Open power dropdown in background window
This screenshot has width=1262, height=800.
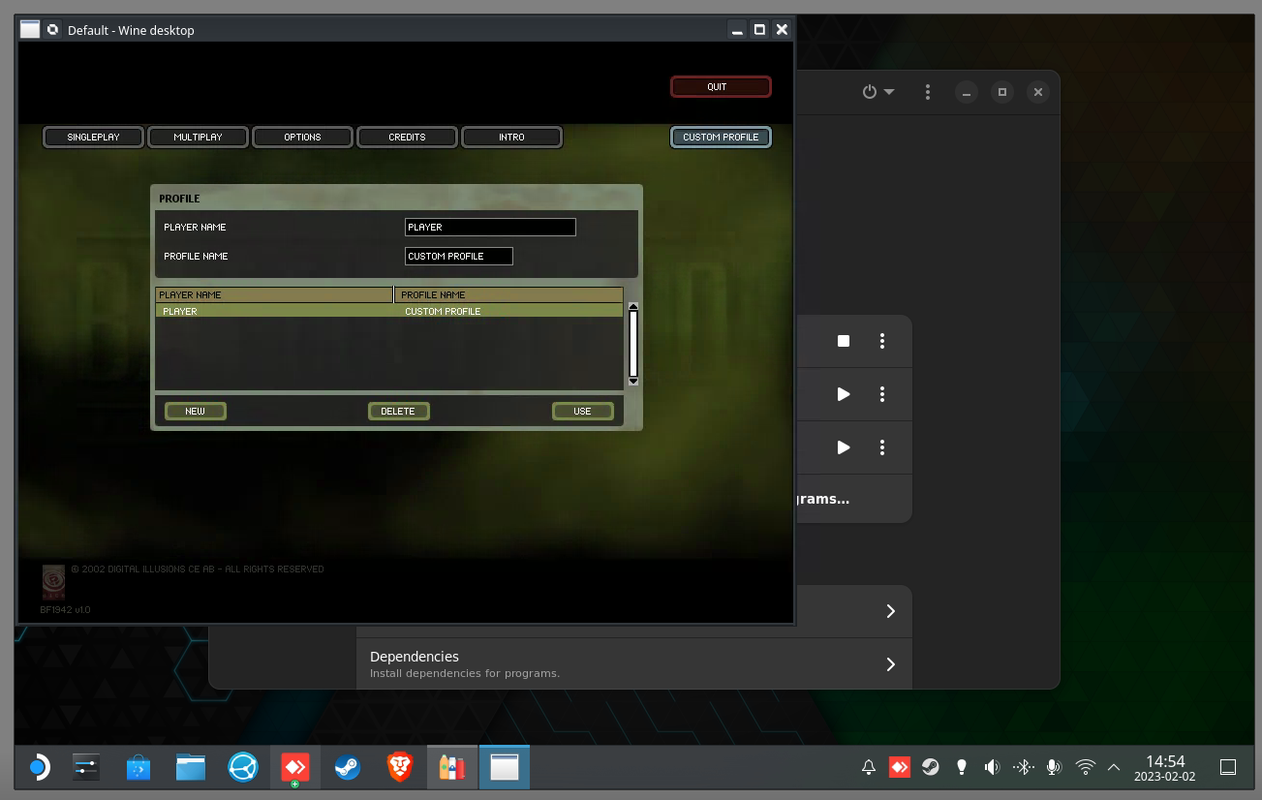(878, 92)
